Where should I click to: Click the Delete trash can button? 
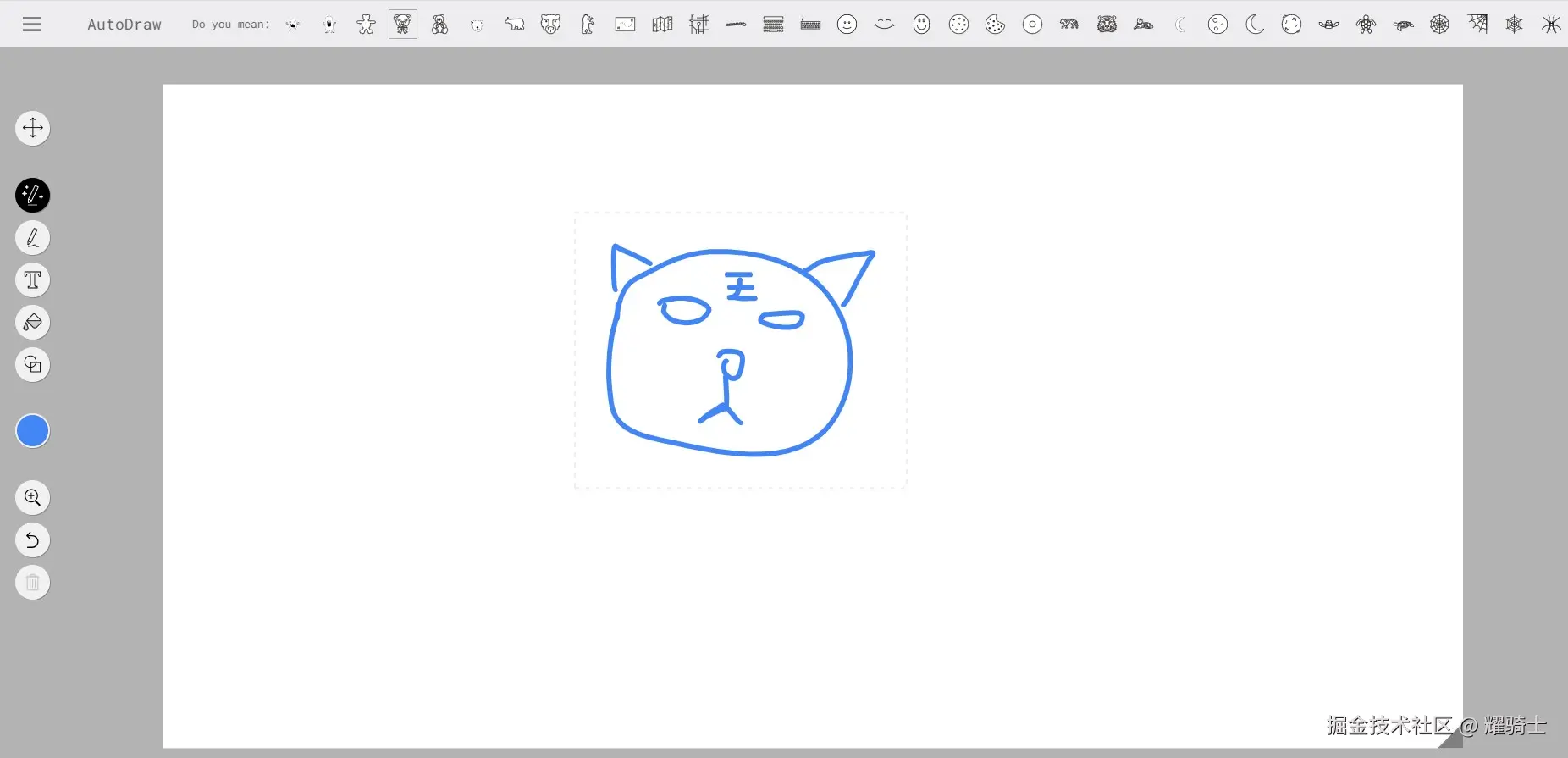pyautogui.click(x=33, y=583)
